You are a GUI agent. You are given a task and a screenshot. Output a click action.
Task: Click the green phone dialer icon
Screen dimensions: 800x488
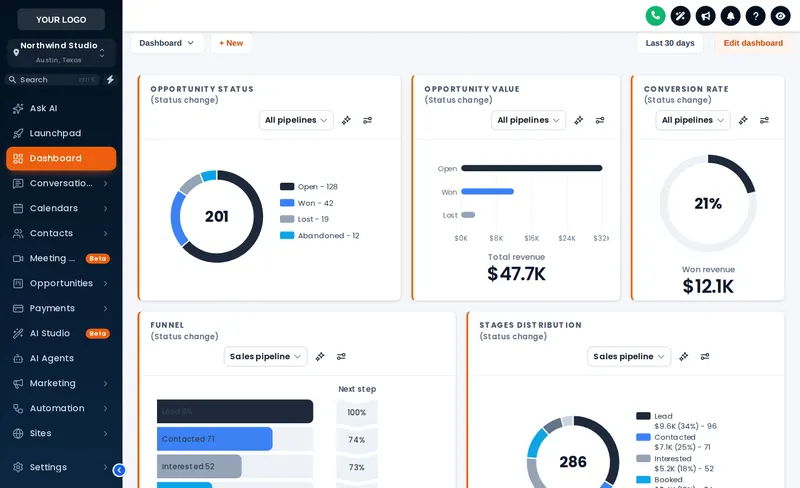point(655,16)
